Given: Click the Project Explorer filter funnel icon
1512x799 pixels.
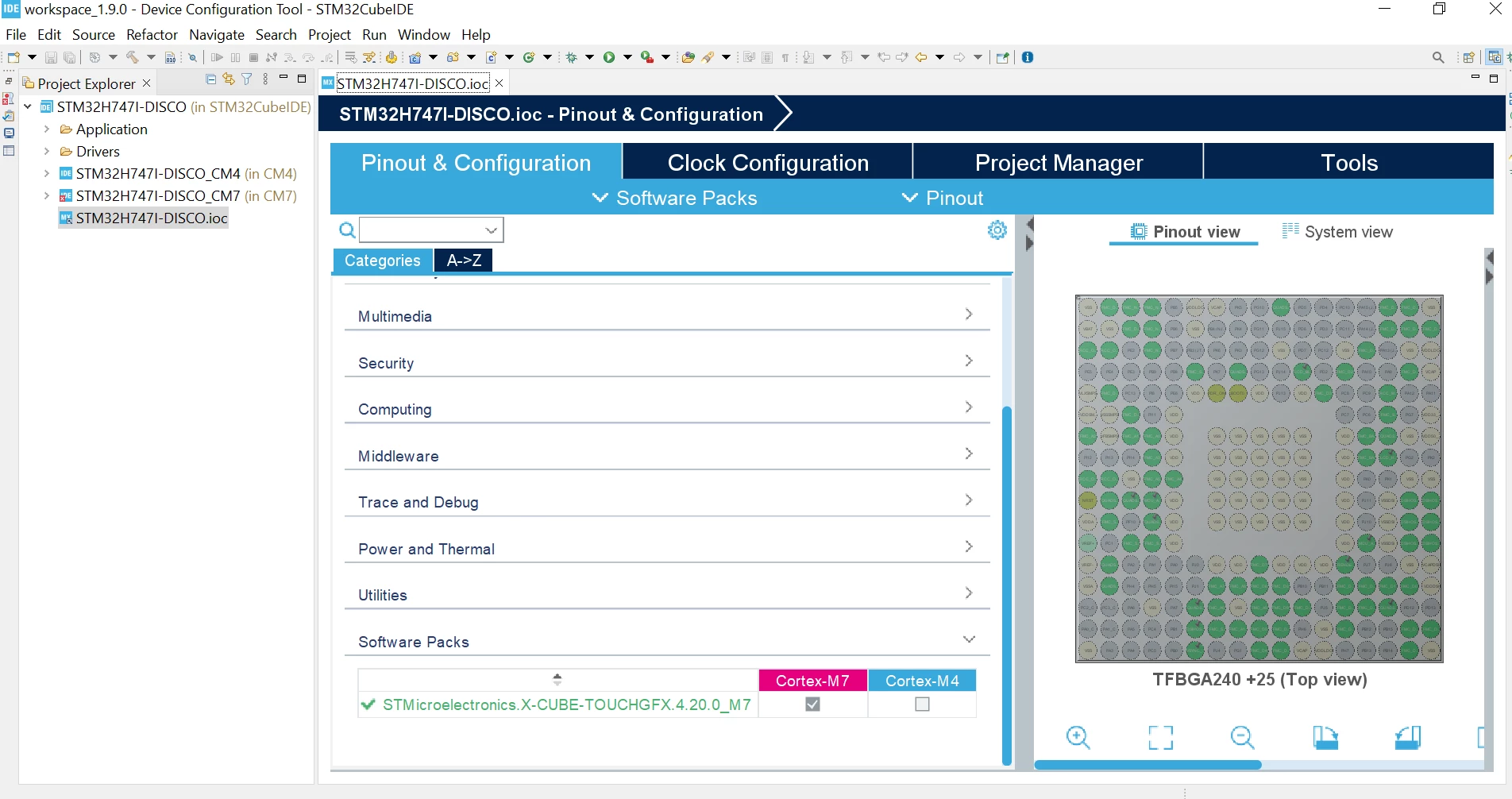Looking at the screenshot, I should click(247, 79).
